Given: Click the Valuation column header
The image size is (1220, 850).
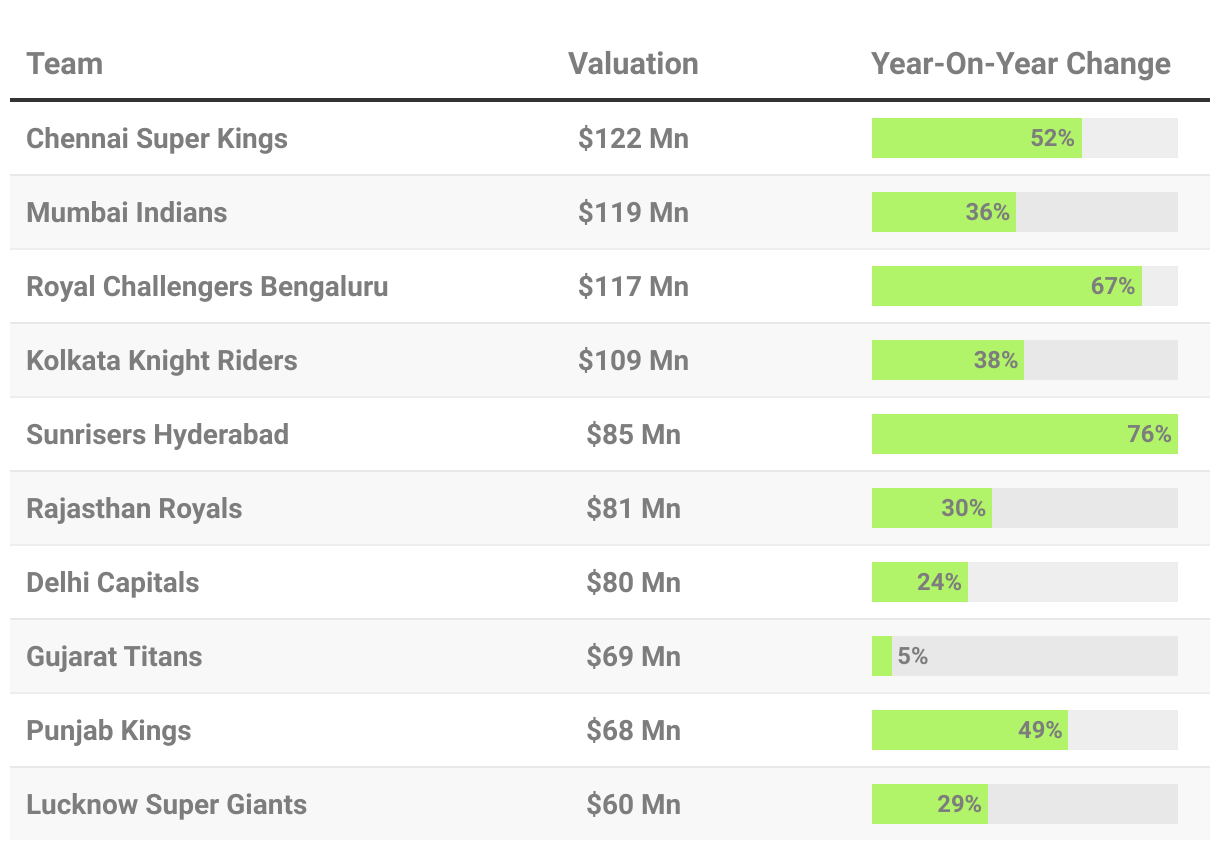Looking at the screenshot, I should [633, 64].
